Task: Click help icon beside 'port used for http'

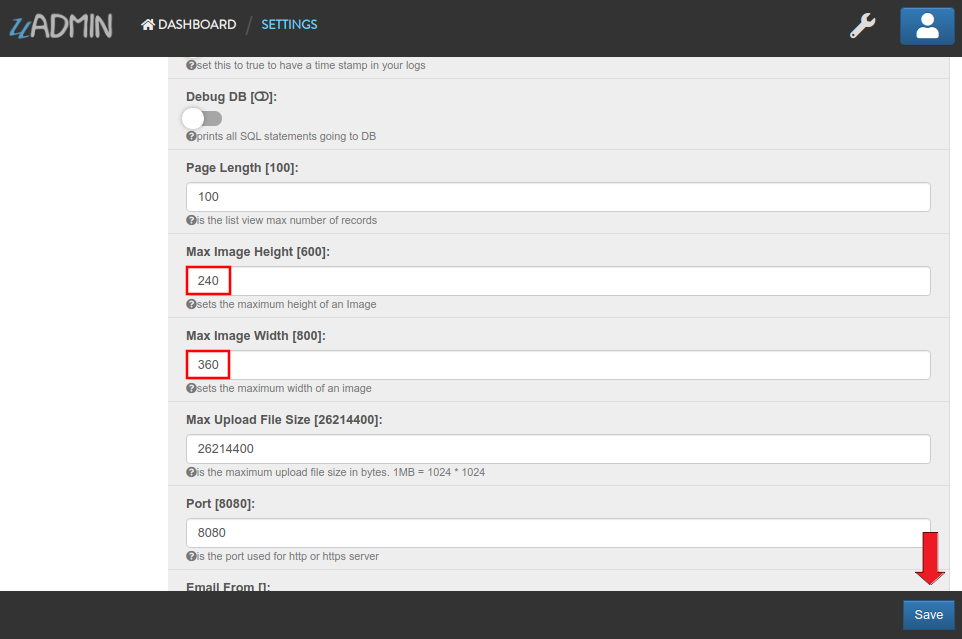Action: [x=191, y=556]
